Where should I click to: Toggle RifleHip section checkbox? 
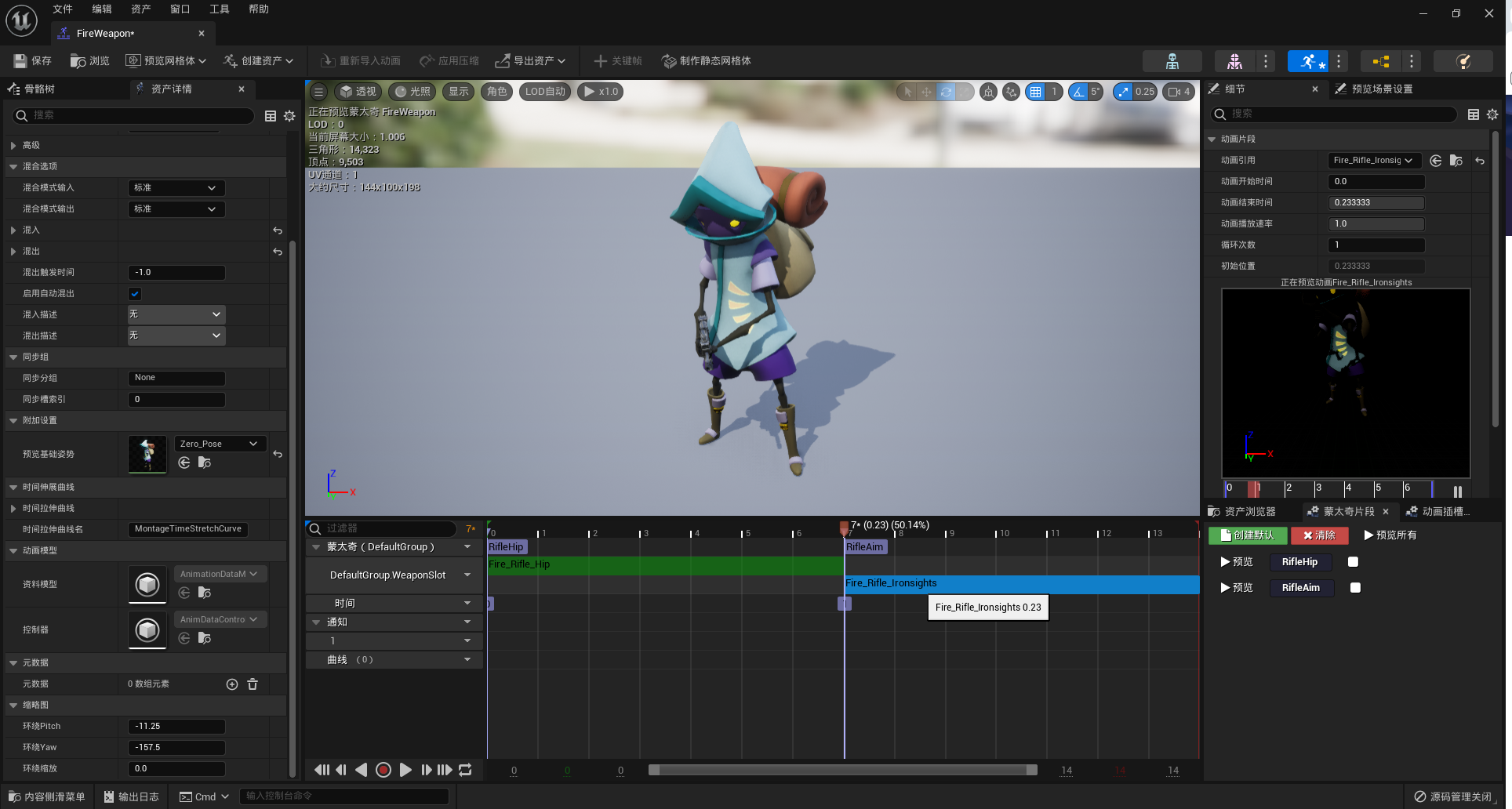(x=1353, y=562)
